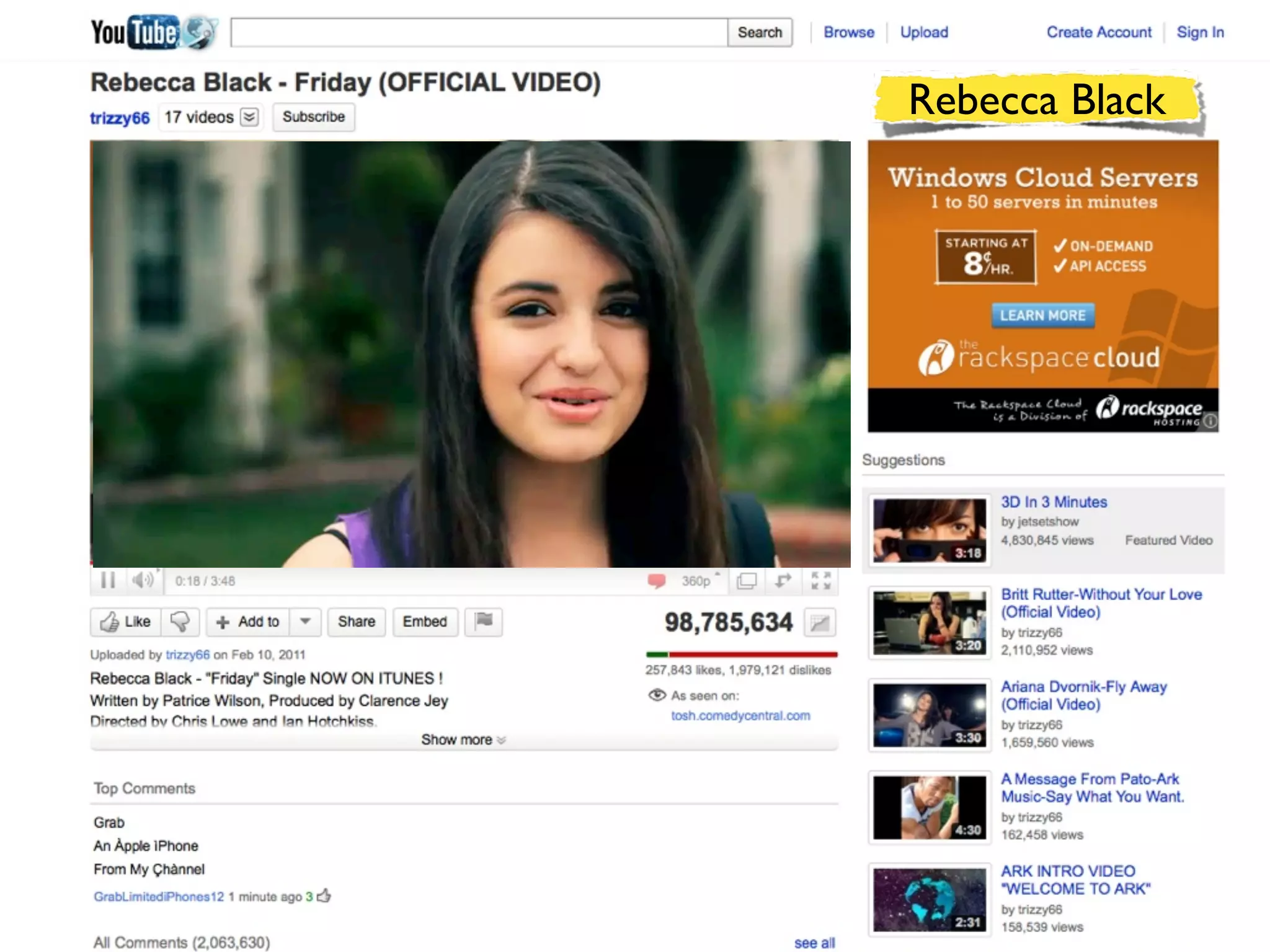
Task: Click the Add to button
Action: [249, 622]
